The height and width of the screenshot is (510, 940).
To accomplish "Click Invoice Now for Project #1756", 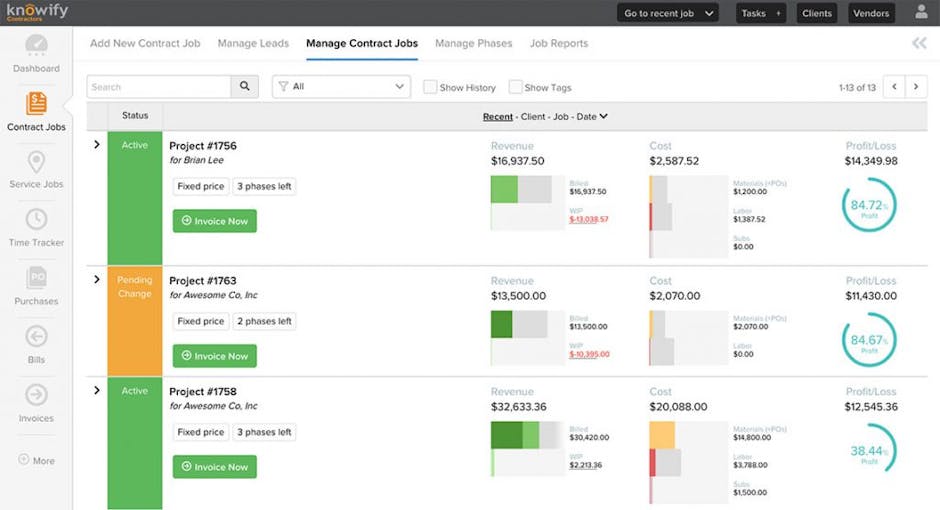I will point(214,221).
